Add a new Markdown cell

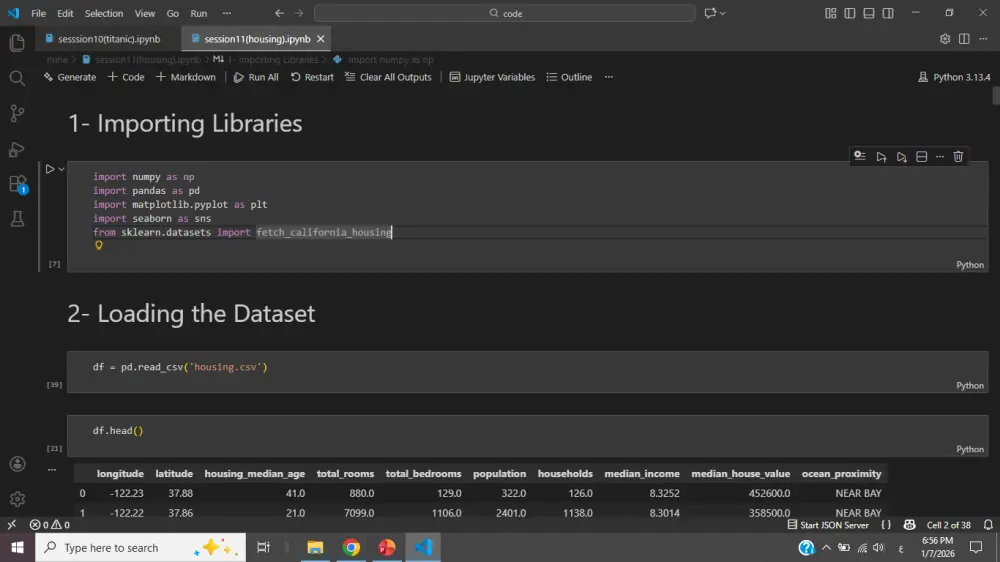point(186,77)
